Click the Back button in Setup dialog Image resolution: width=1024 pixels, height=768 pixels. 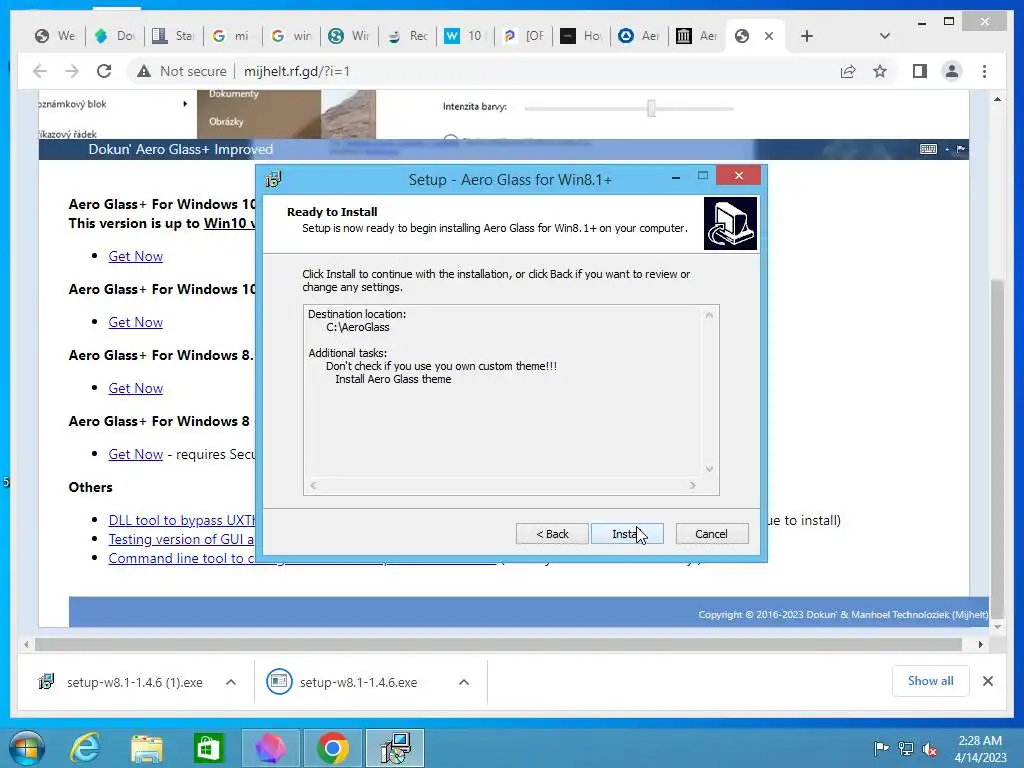[x=552, y=534]
